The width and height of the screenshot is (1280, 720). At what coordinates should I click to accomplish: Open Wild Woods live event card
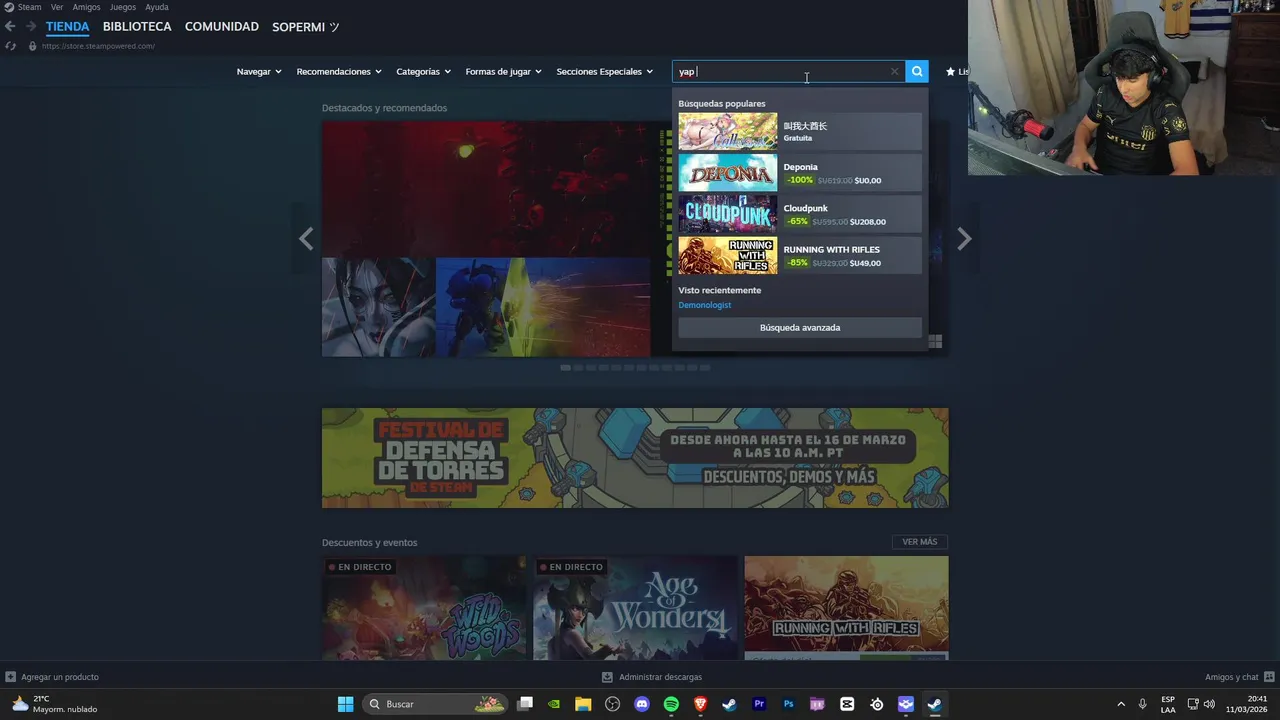424,608
